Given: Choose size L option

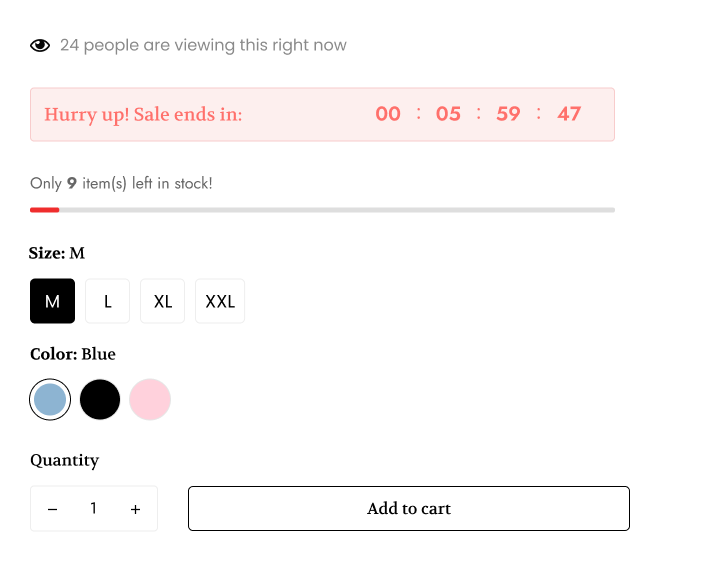Looking at the screenshot, I should point(108,301).
